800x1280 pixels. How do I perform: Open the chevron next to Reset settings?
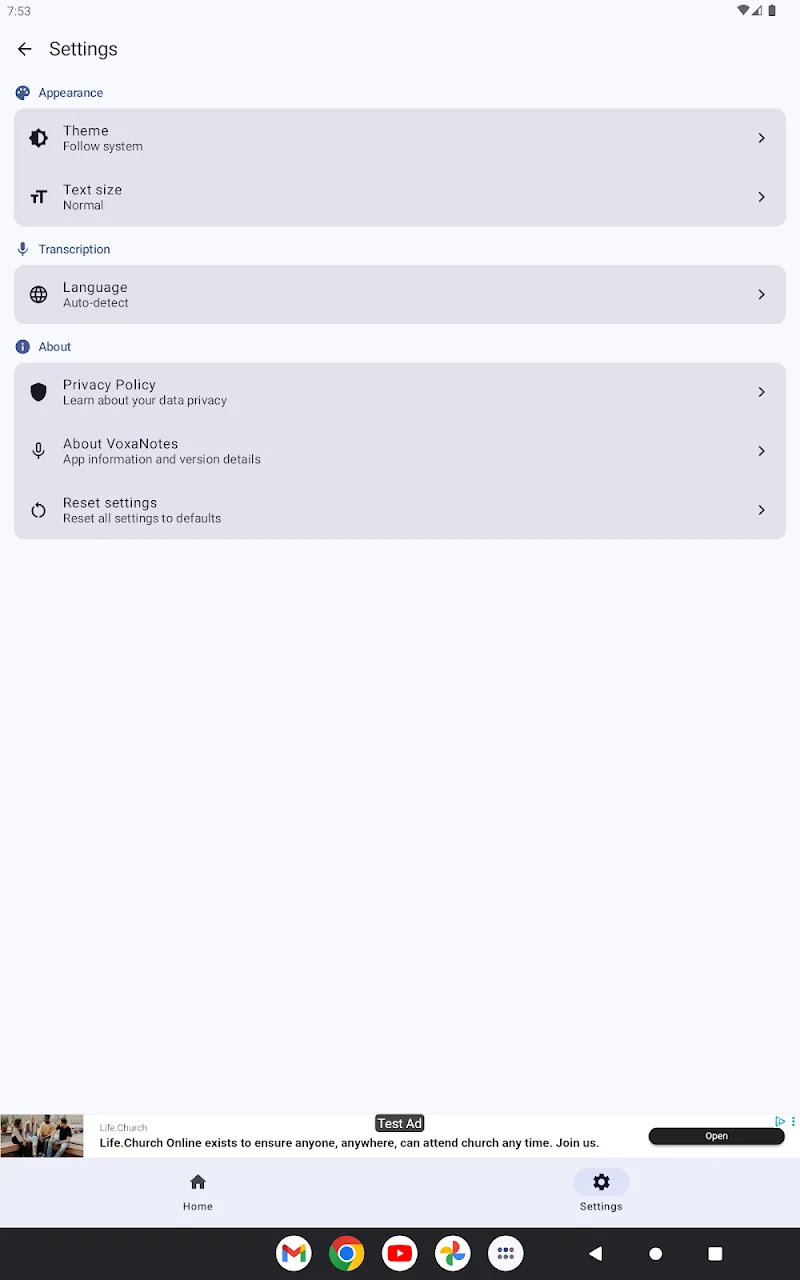761,510
